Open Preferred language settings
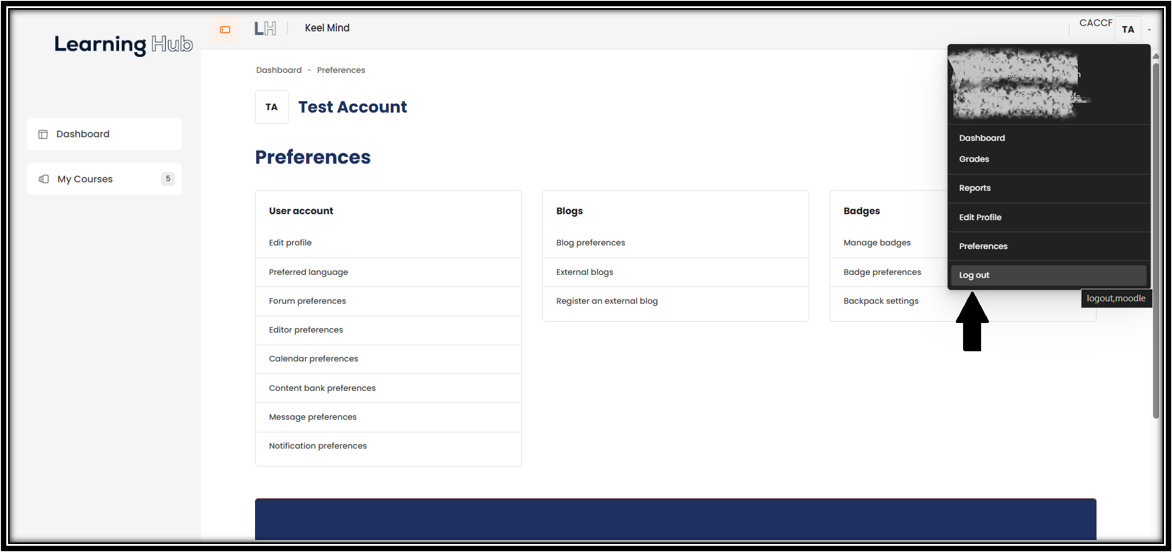 point(308,272)
